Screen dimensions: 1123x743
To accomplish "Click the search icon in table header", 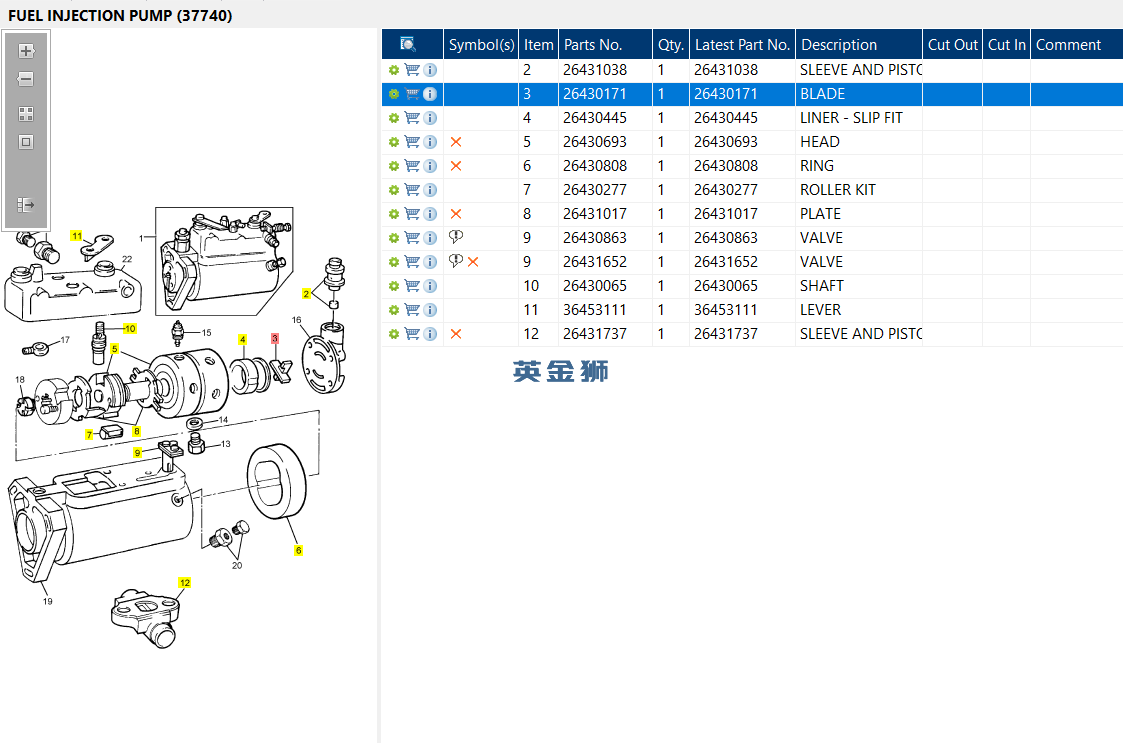I will pyautogui.click(x=408, y=44).
